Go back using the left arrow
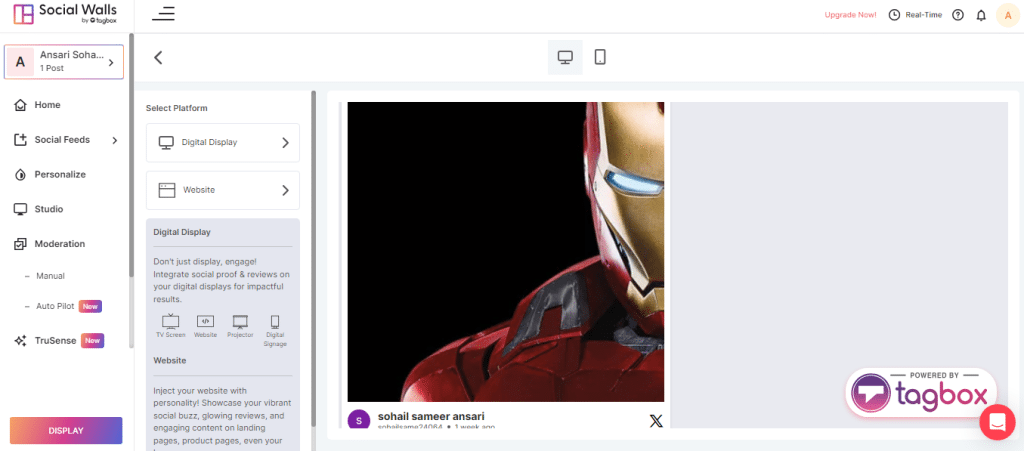Screen dimensions: 1024x451 (x=158, y=57)
